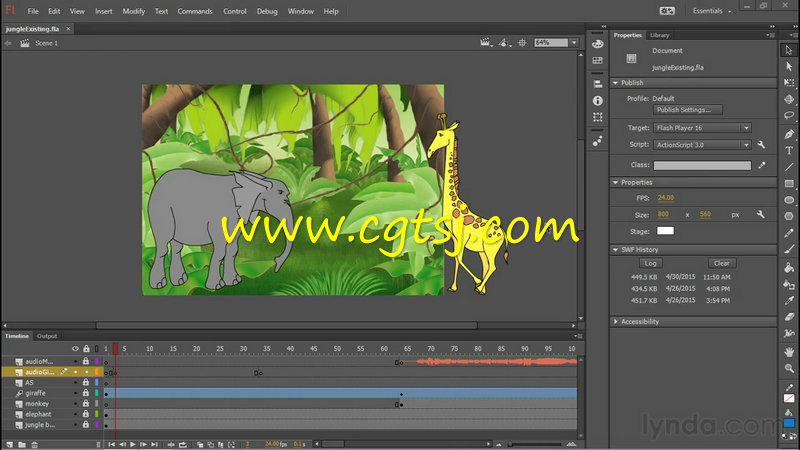Toggle lock on the AS layer
The width and height of the screenshot is (800, 450).
86,383
